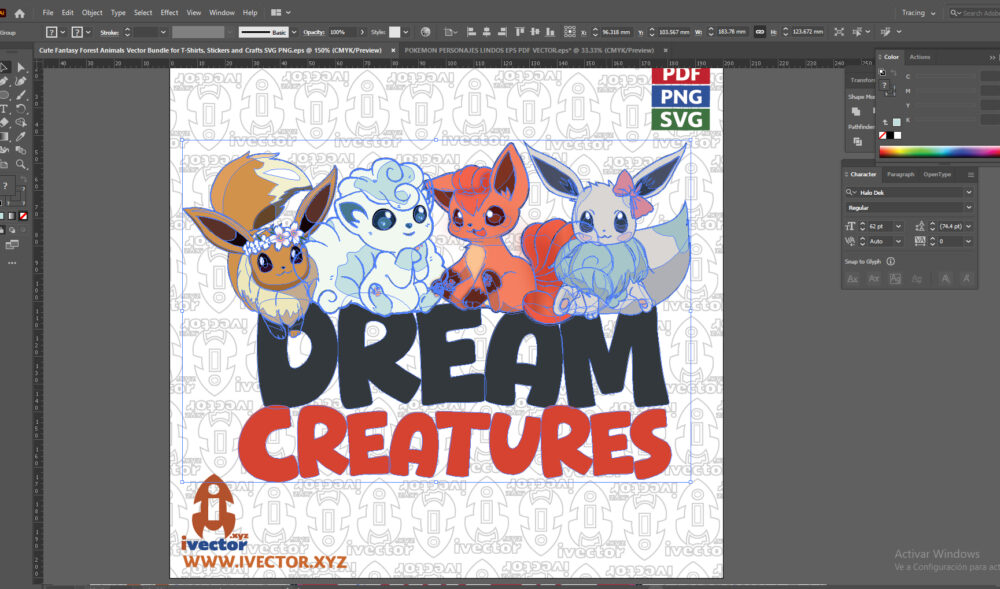Open the Regular font style dropdown
The height and width of the screenshot is (589, 1000).
click(969, 207)
